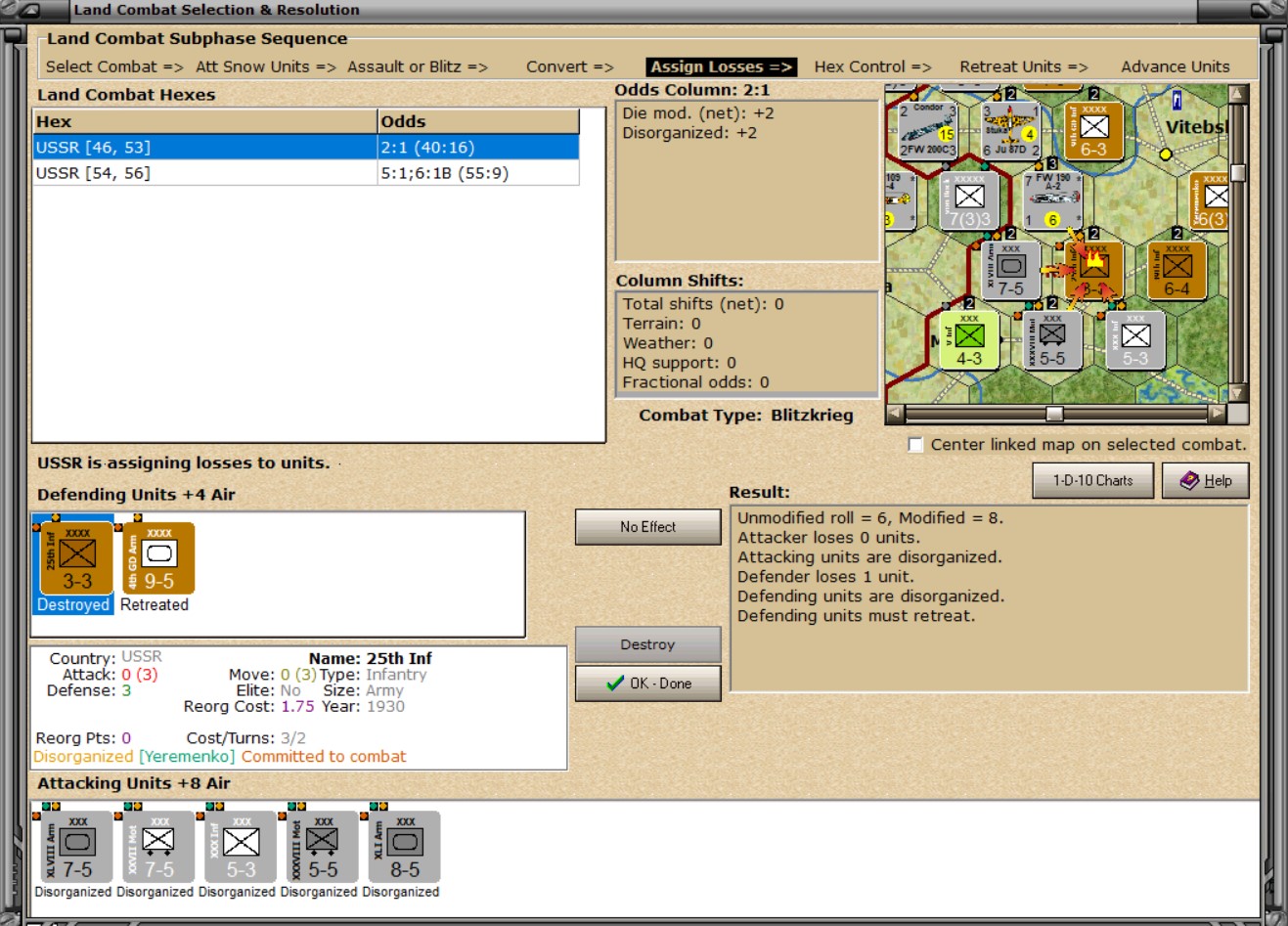The width and height of the screenshot is (1288, 926).
Task: Click the map horizontal scrollbar left arrow
Action: tap(895, 414)
